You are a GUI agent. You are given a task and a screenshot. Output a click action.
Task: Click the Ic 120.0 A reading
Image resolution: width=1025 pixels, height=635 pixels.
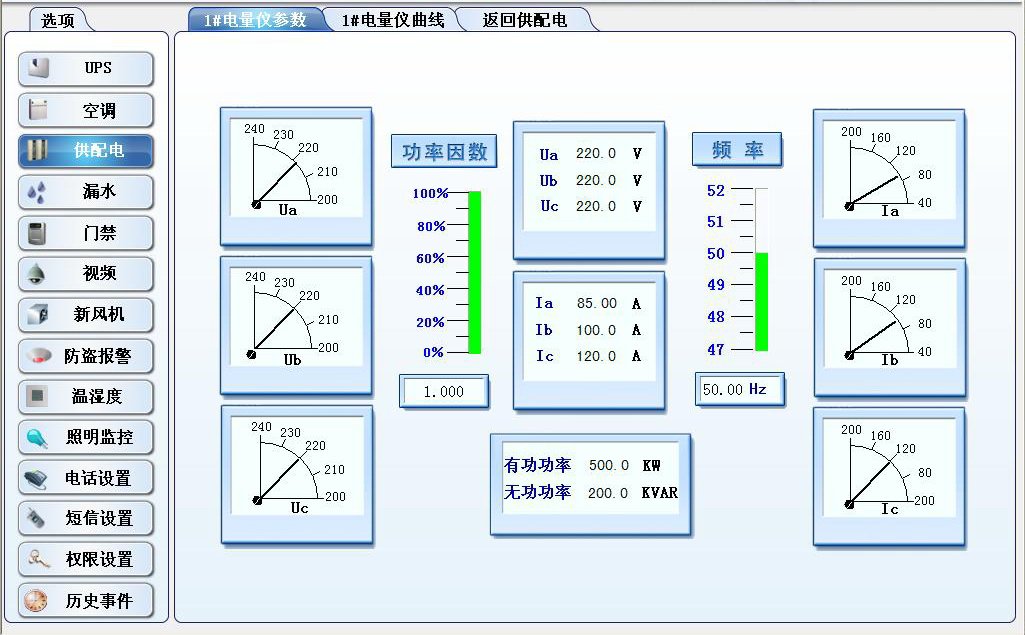[x=588, y=356]
